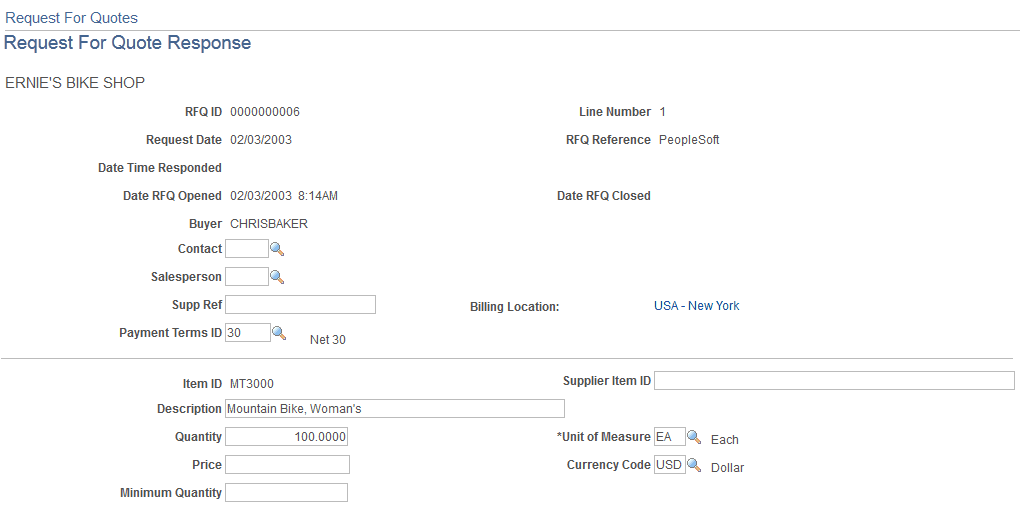Open the Payment Terms ID lookup magnifier
Viewport: 1020px width, 505px height.
click(x=279, y=333)
